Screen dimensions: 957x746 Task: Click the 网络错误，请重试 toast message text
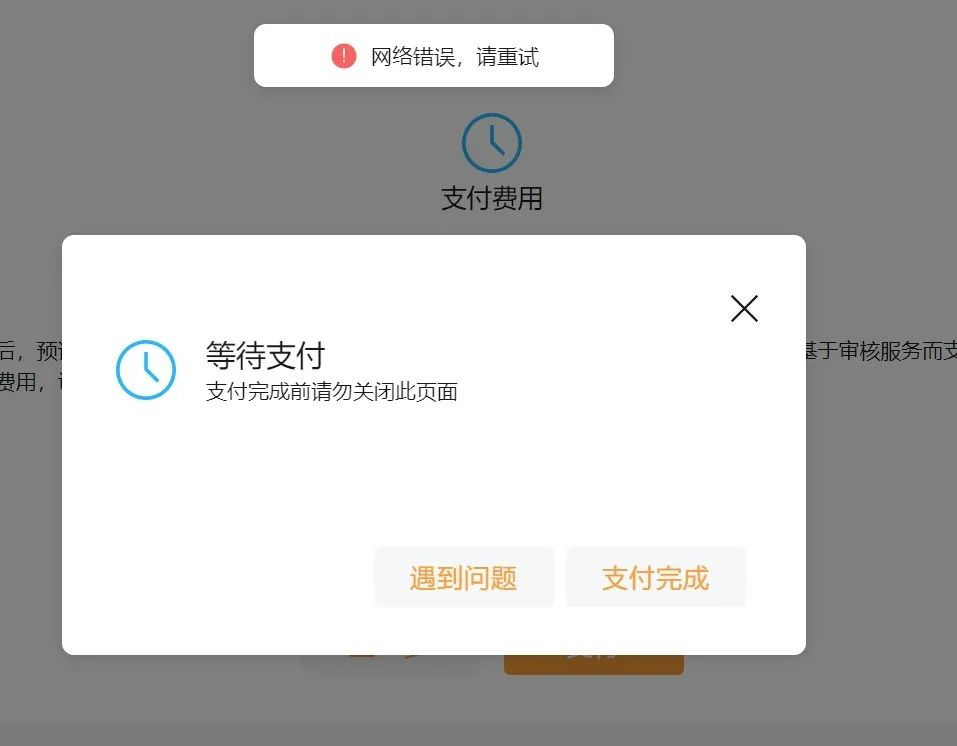tap(455, 57)
